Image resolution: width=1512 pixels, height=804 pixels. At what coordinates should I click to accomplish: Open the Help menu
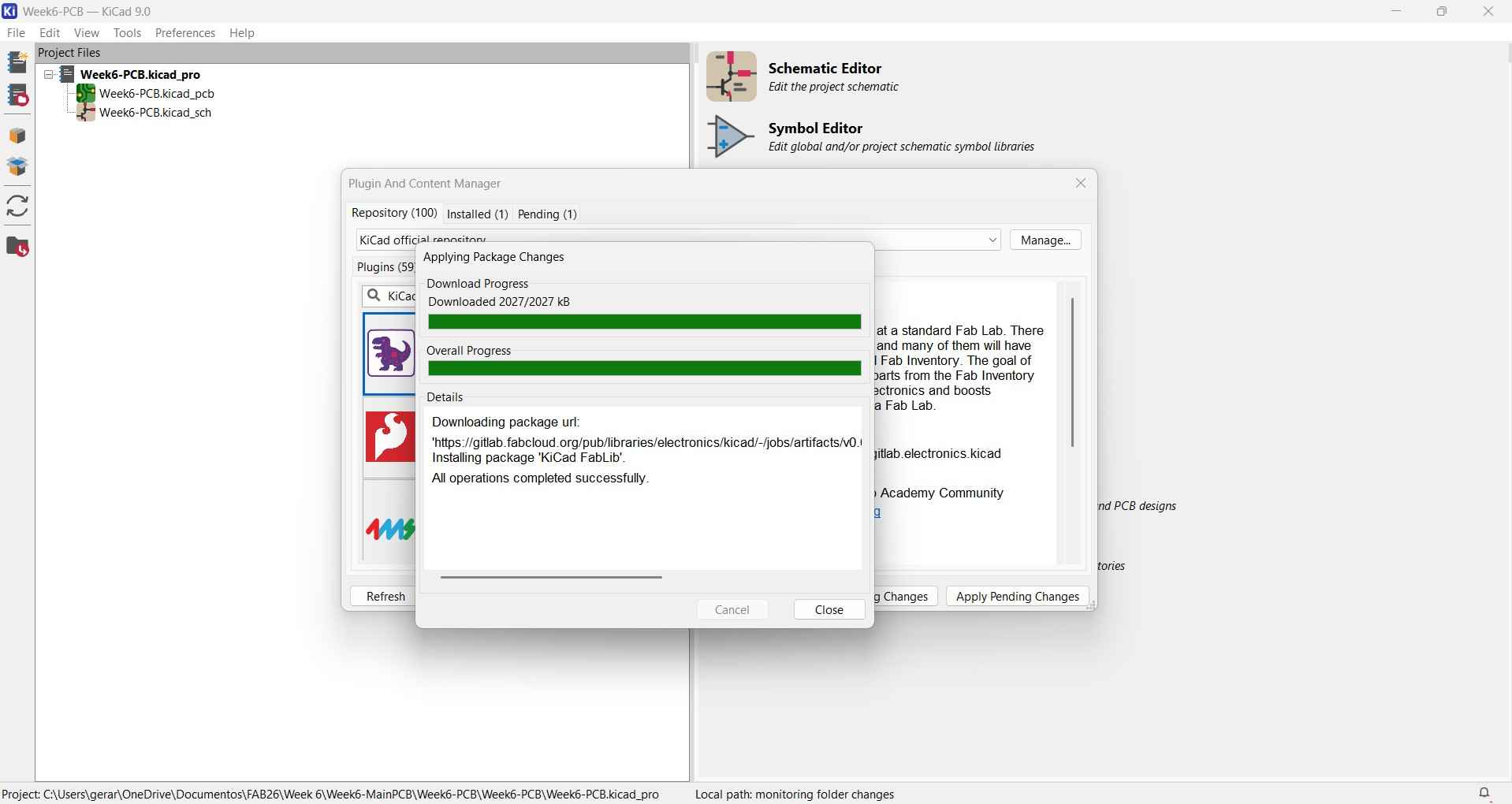(x=242, y=33)
